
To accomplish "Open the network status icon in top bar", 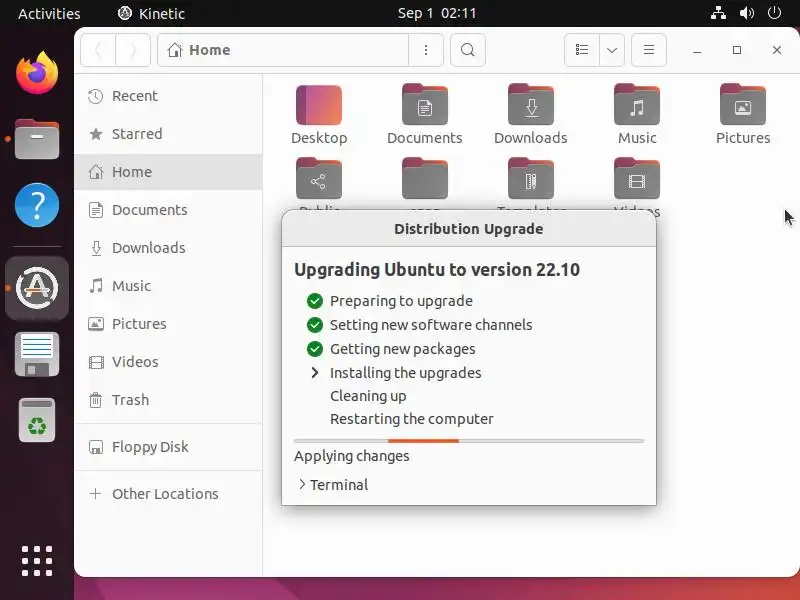I will click(x=718, y=13).
